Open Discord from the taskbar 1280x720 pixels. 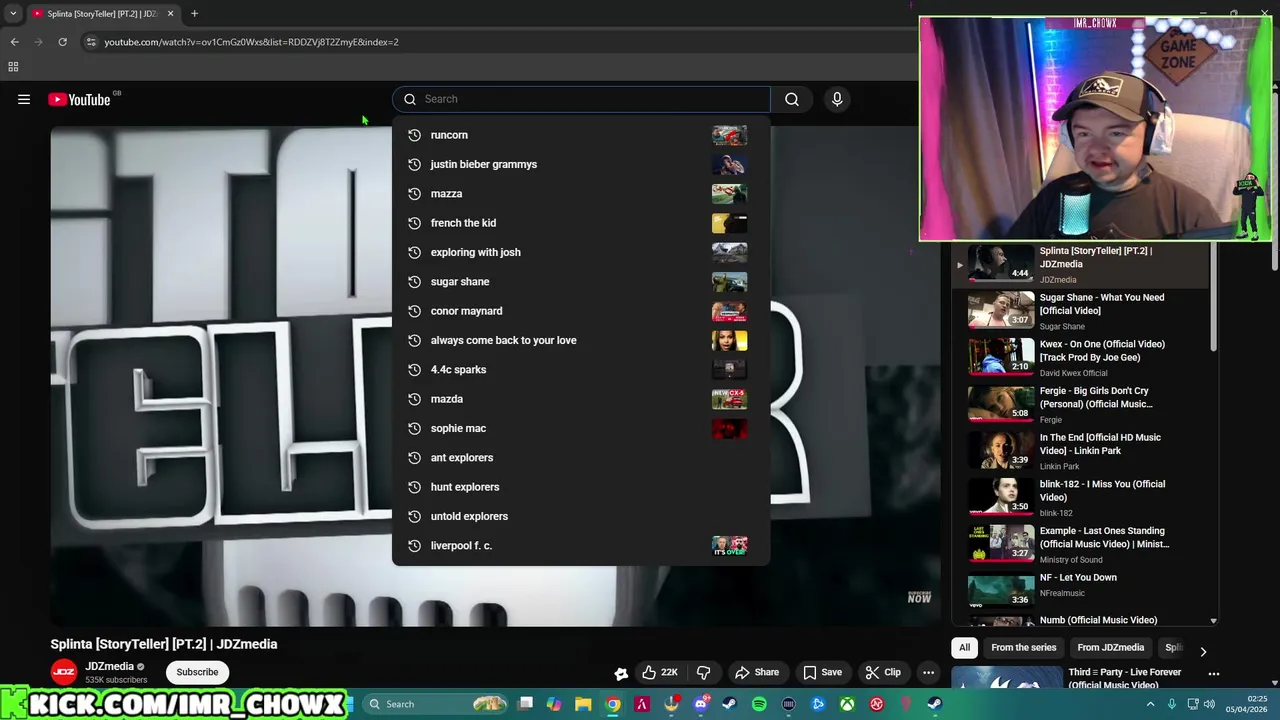701,704
